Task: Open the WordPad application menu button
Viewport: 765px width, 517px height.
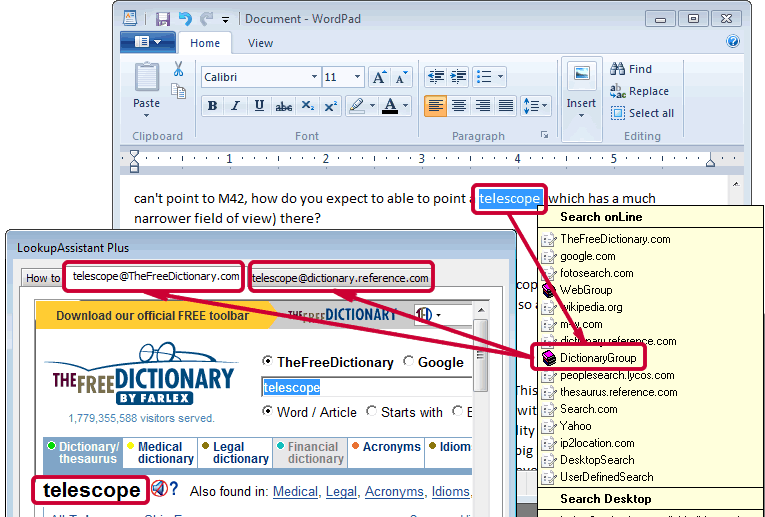Action: (148, 42)
